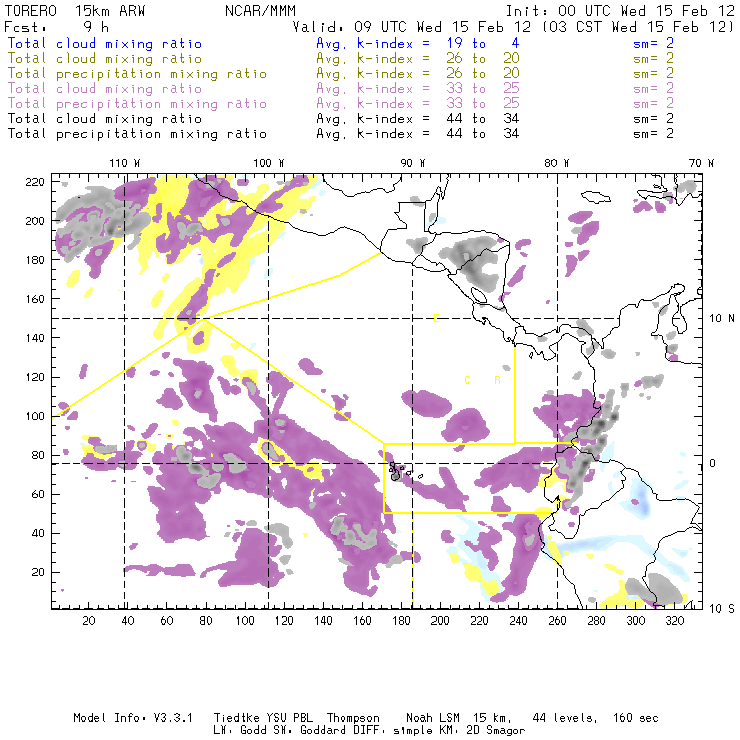Click the "300" tick on the horizontal axis
740x740 pixels.
[x=635, y=621]
